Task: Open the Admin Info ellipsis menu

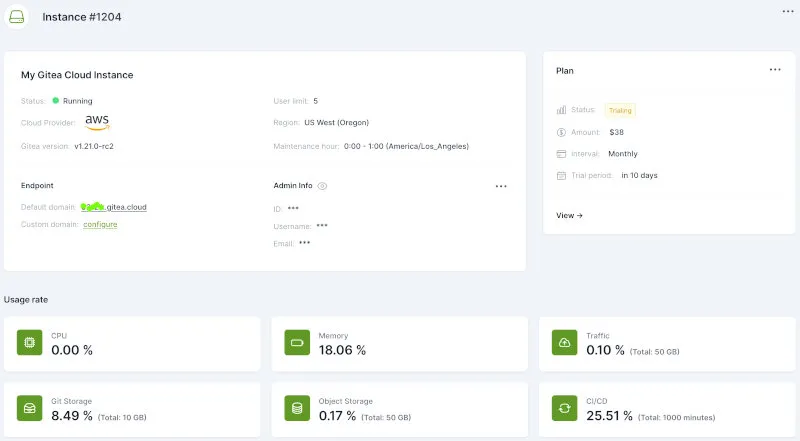Action: [501, 186]
